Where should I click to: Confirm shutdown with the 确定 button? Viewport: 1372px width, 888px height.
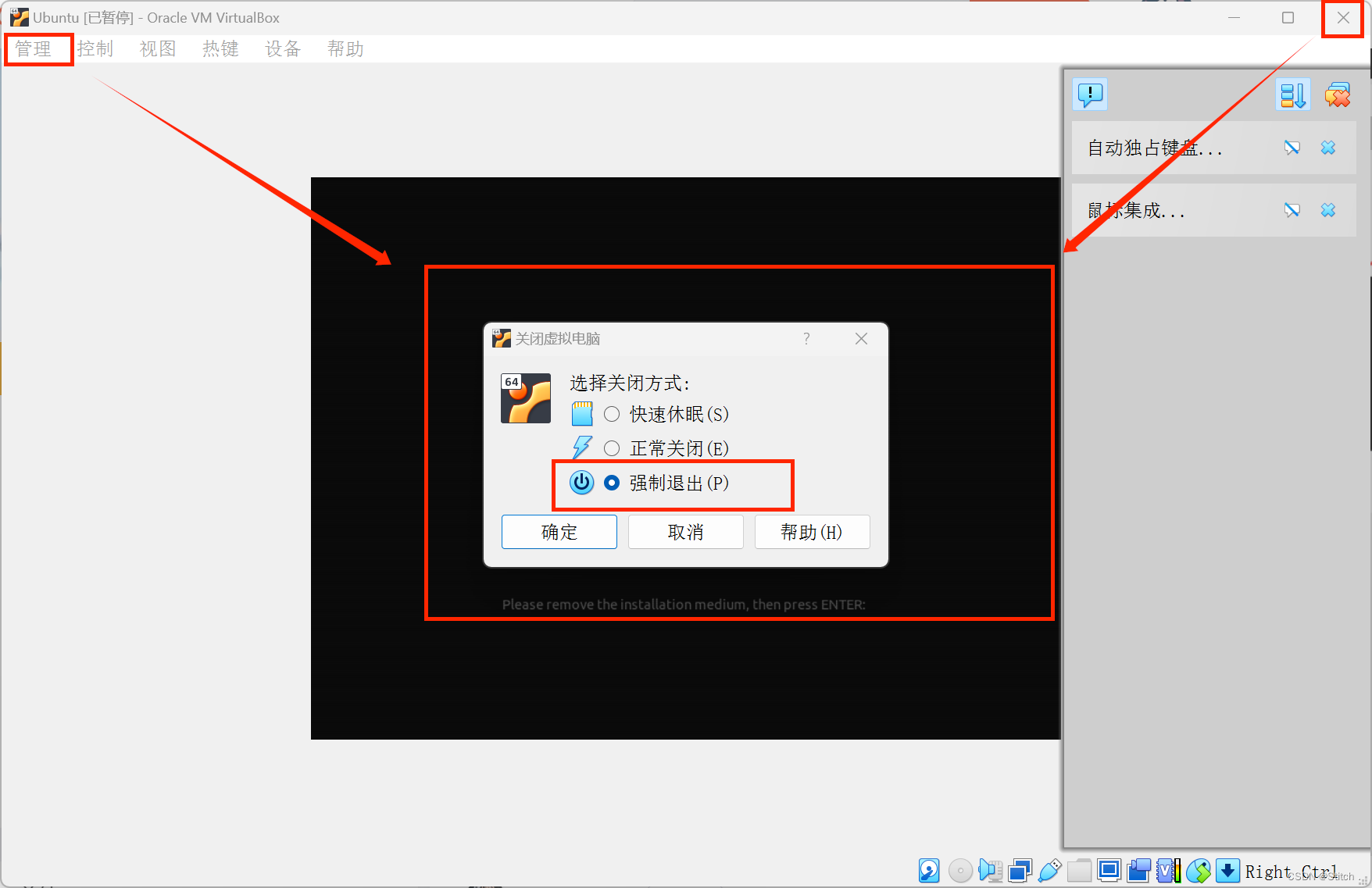(559, 532)
